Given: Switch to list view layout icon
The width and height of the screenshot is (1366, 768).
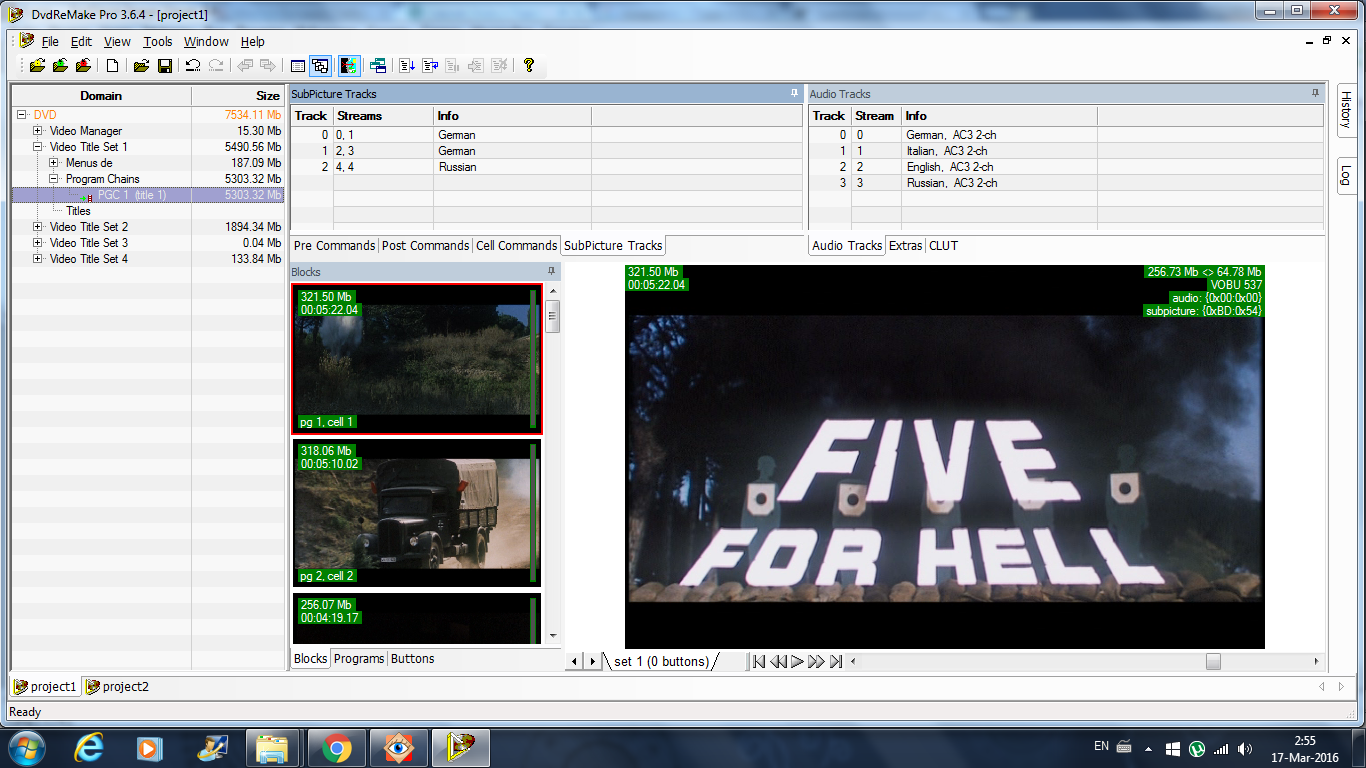Looking at the screenshot, I should point(297,66).
